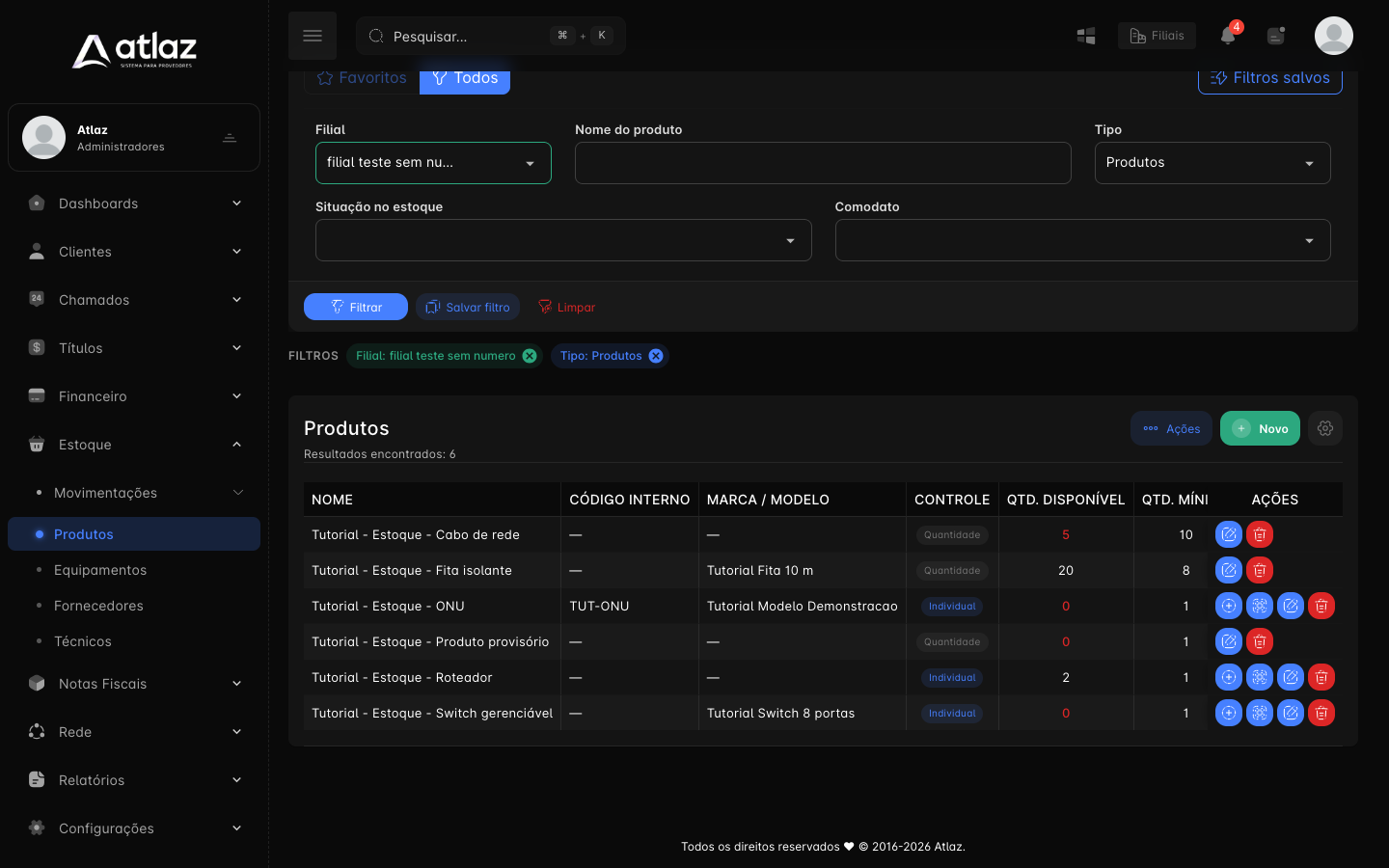Click the green Novo button
The image size is (1389, 868).
[x=1260, y=428]
